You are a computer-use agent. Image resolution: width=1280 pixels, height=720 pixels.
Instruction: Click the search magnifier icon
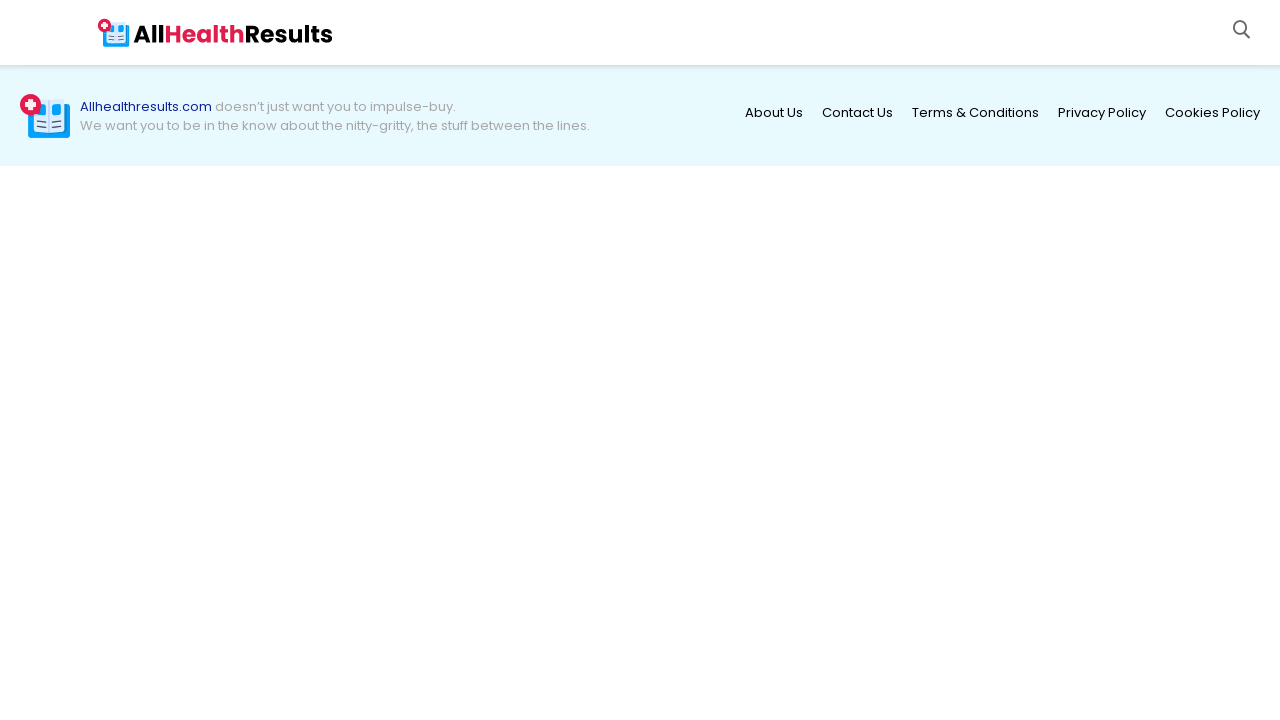[1241, 30]
